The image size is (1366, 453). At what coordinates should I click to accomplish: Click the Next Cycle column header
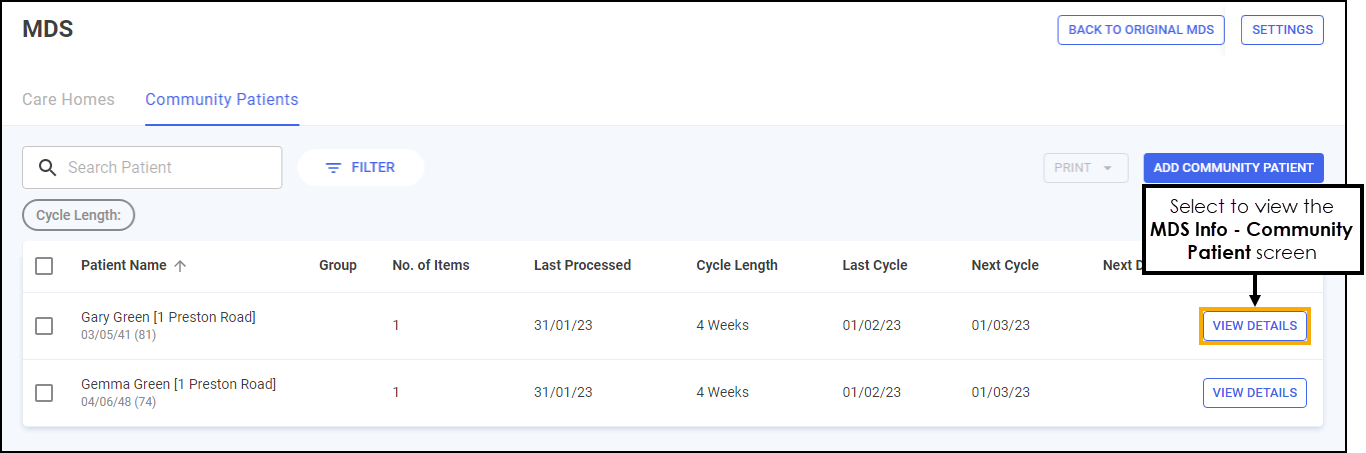pos(1005,266)
